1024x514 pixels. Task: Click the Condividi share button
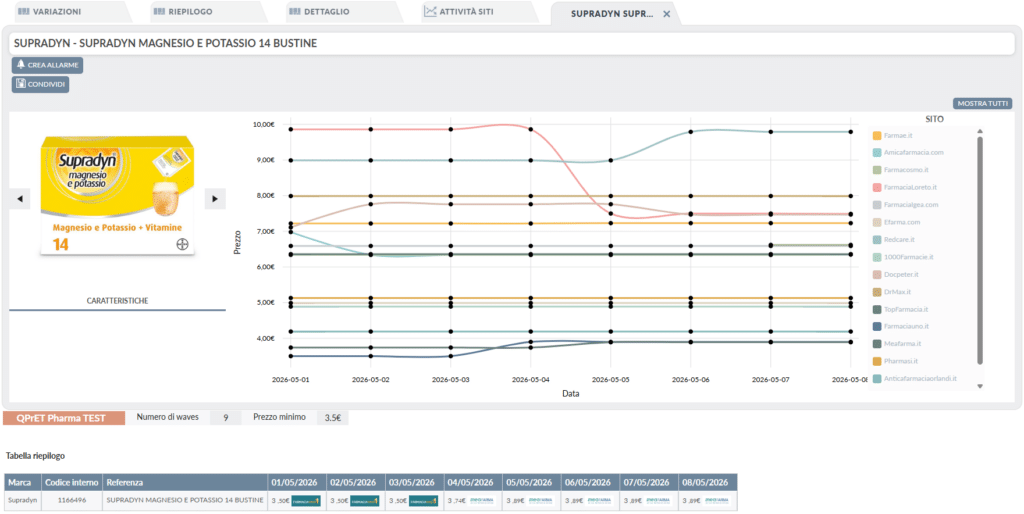[x=40, y=84]
